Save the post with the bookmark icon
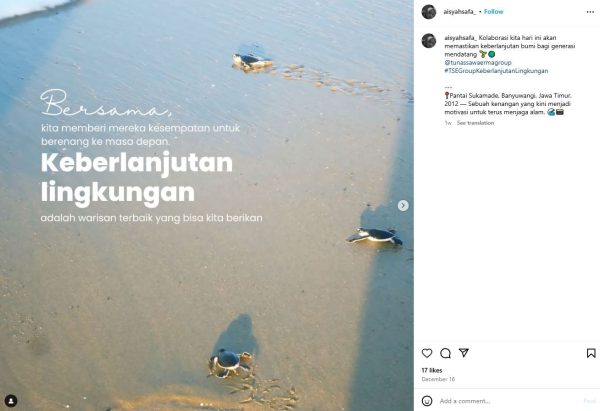The image size is (600, 411). click(591, 353)
